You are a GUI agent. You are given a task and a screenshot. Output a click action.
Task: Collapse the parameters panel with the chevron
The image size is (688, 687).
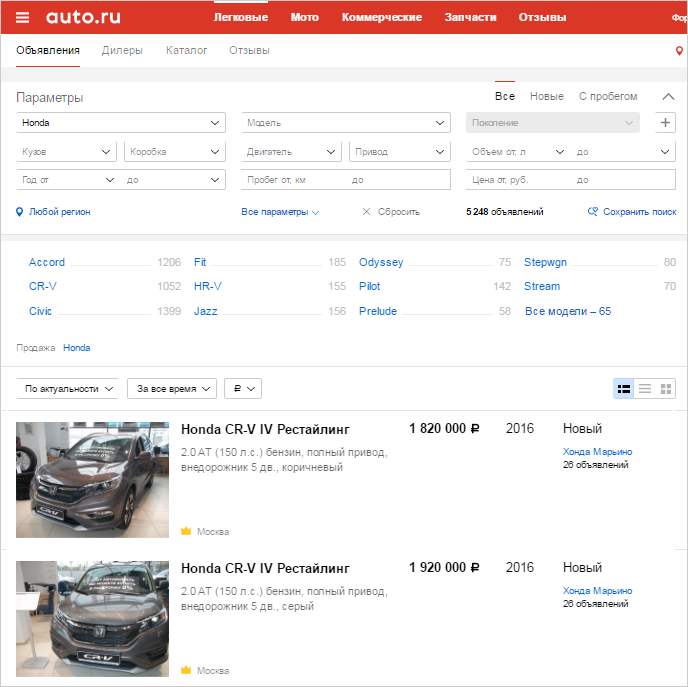click(668, 97)
